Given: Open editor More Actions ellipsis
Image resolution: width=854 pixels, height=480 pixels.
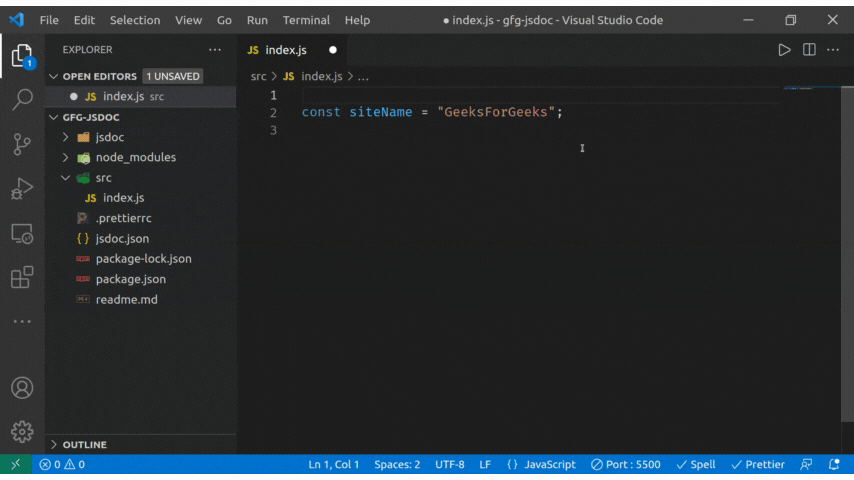Looking at the screenshot, I should 833,50.
